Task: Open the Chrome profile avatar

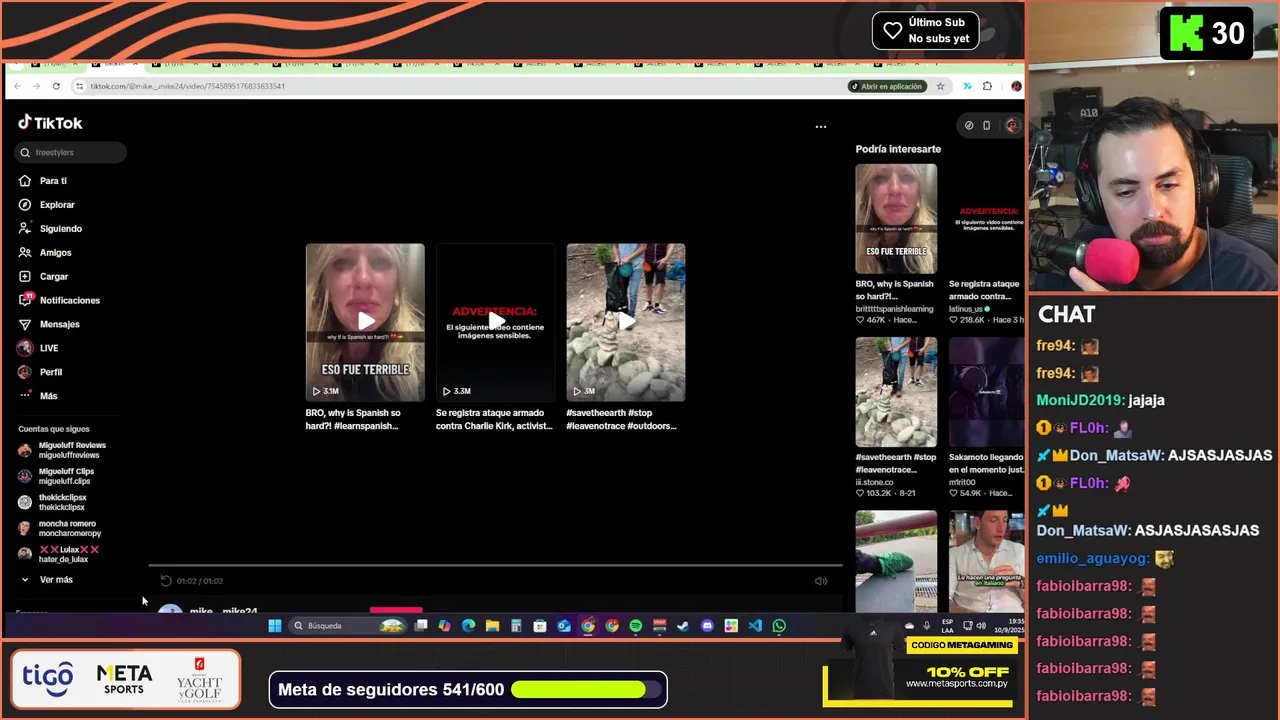Action: (1016, 86)
